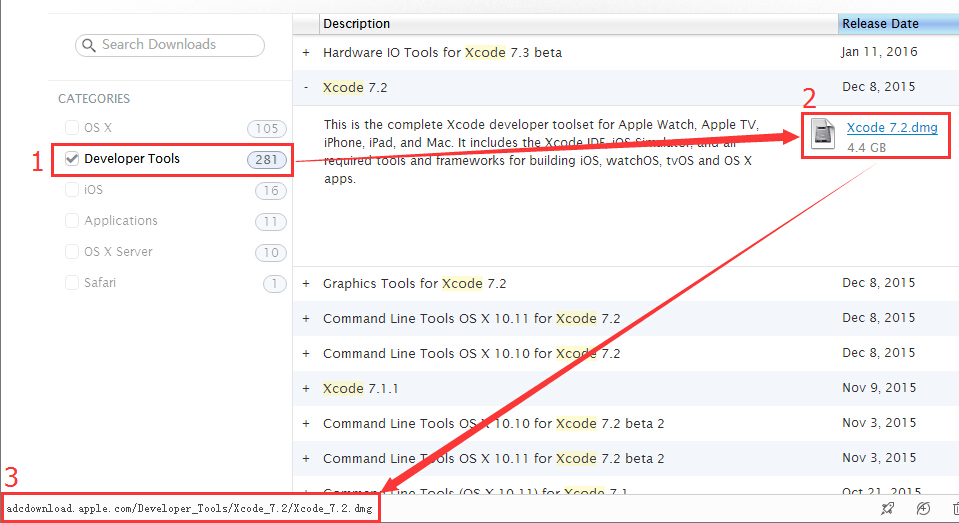Screen dimensions: 959x523
Task: Expand Command Line Tools OS X 10.11 Xcode 7.2 beta 2
Action: (306, 458)
